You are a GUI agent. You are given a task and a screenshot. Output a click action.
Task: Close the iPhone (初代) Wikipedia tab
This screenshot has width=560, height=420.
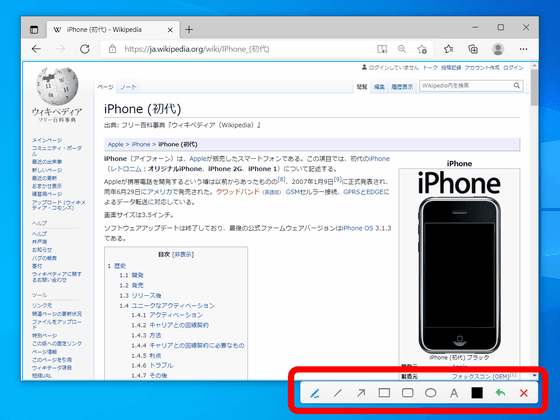point(170,30)
